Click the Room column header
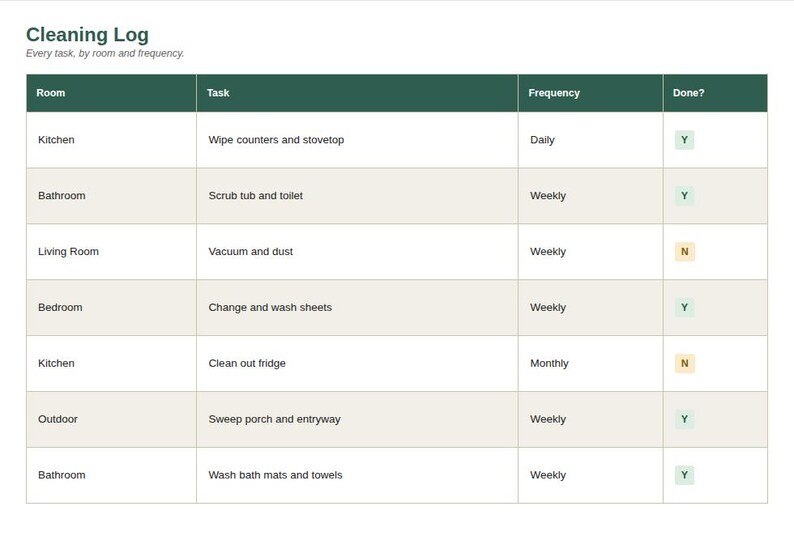794x536 pixels. coord(111,93)
